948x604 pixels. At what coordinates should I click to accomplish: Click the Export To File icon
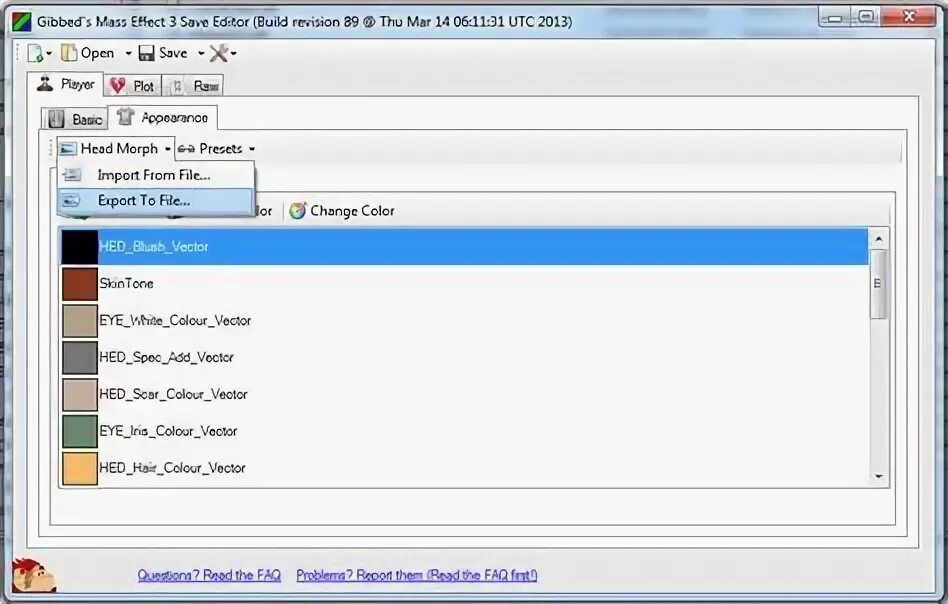[71, 200]
